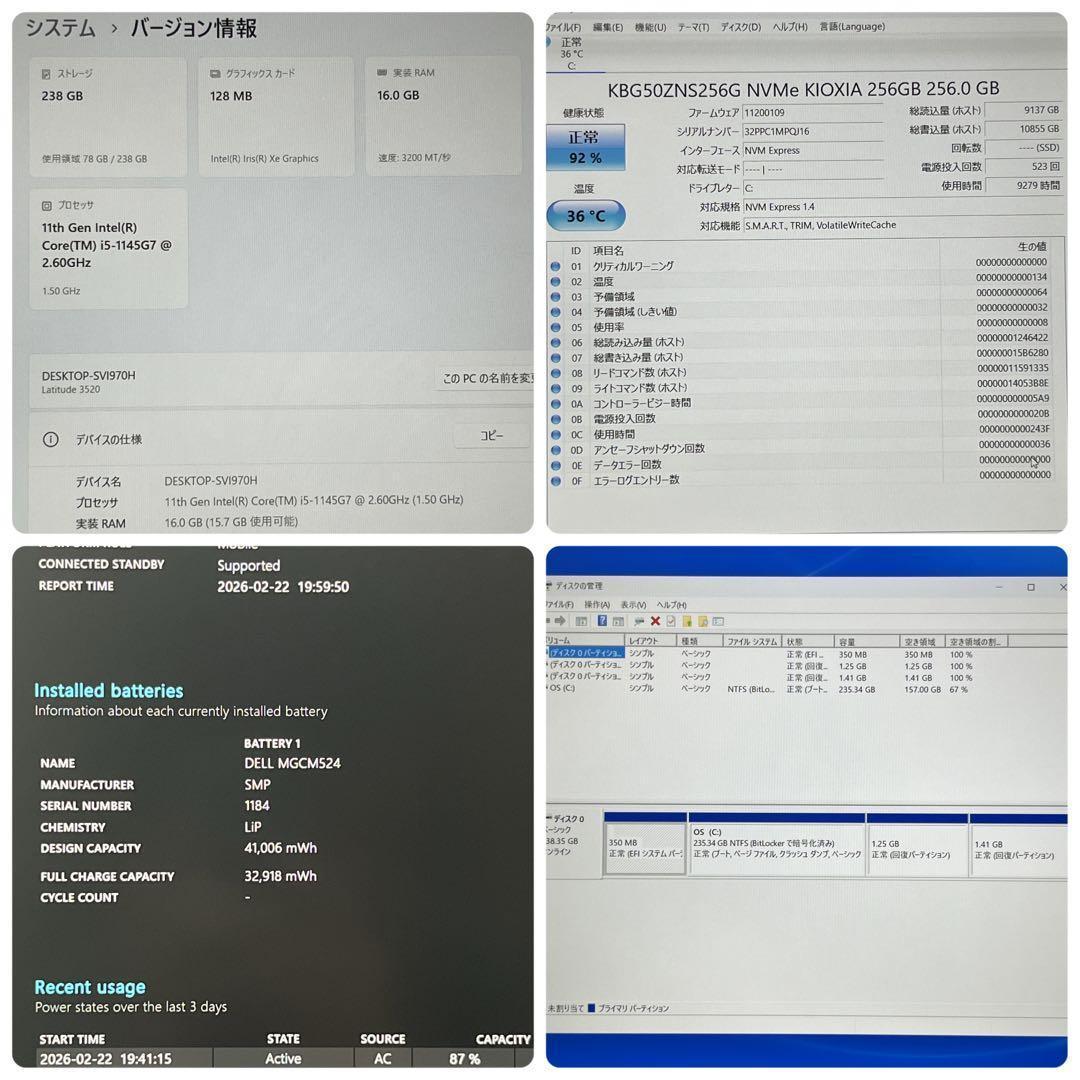Click the red X delete icon in Disk Management toolbar
Viewport: 1080px width, 1080px height.
coord(655,621)
